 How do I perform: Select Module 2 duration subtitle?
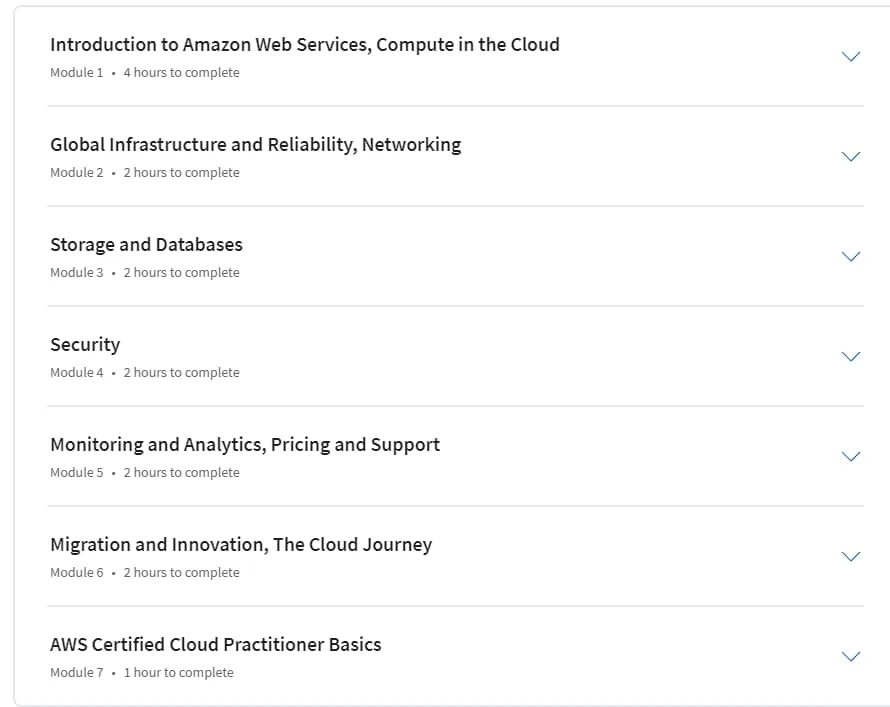pyautogui.click(x=145, y=172)
